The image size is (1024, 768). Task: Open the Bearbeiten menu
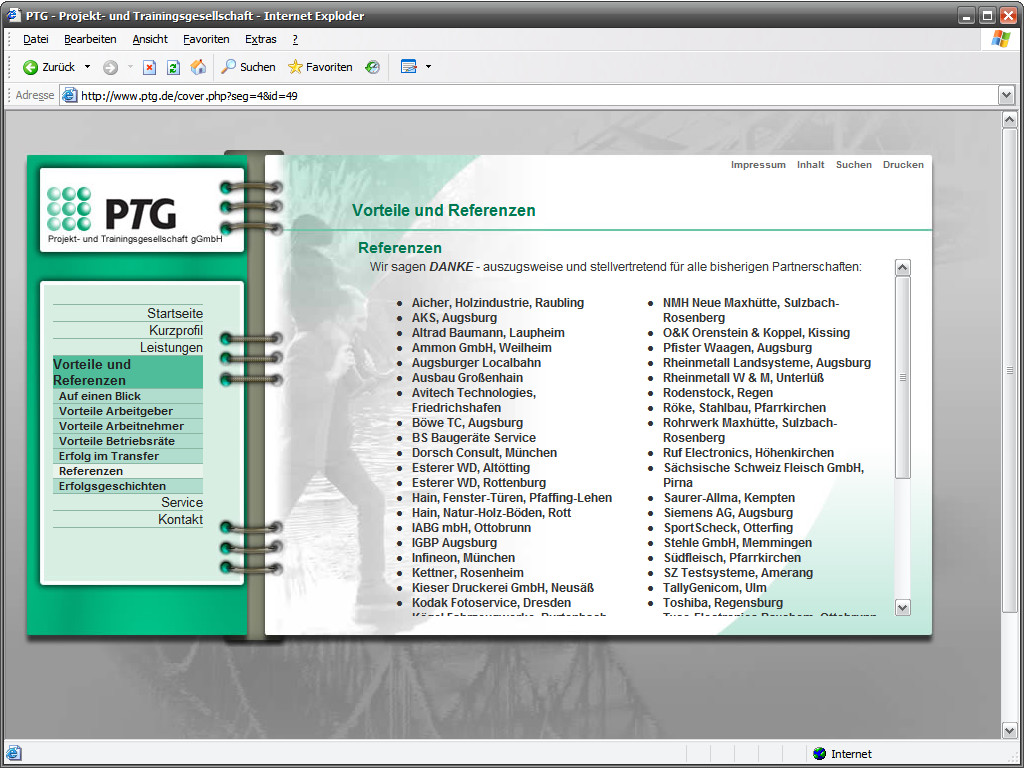point(90,39)
